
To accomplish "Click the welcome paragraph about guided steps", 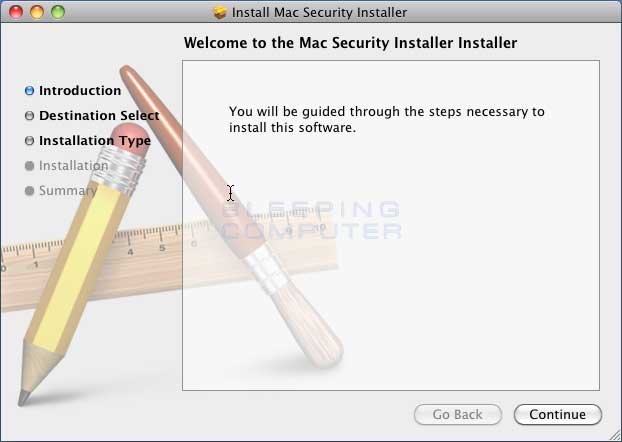I will [x=387, y=119].
